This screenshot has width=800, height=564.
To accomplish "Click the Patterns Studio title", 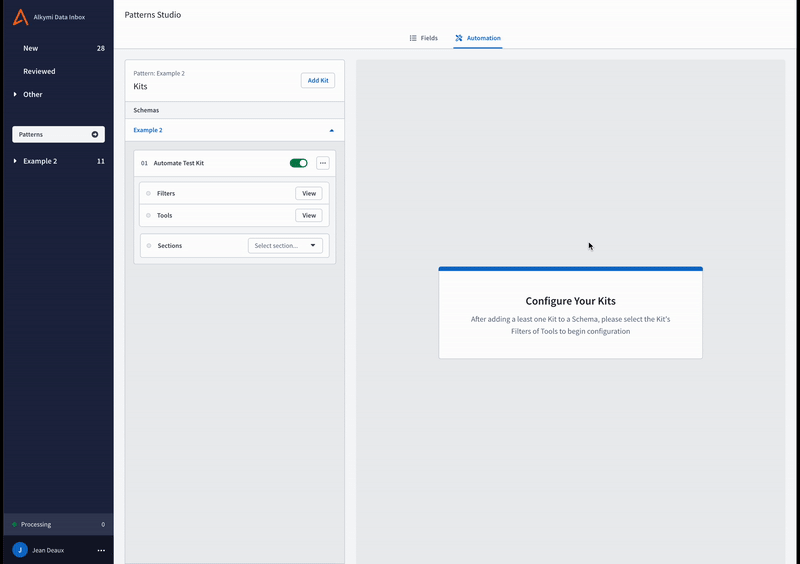I will tap(153, 15).
